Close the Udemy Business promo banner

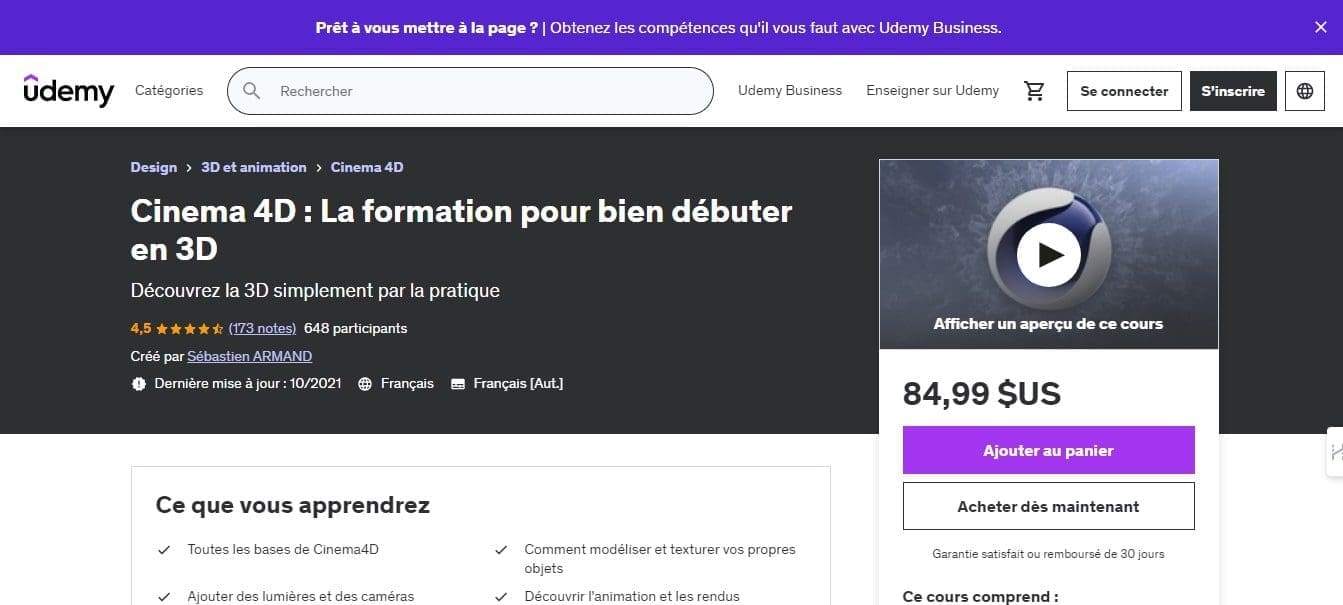[x=1320, y=28]
